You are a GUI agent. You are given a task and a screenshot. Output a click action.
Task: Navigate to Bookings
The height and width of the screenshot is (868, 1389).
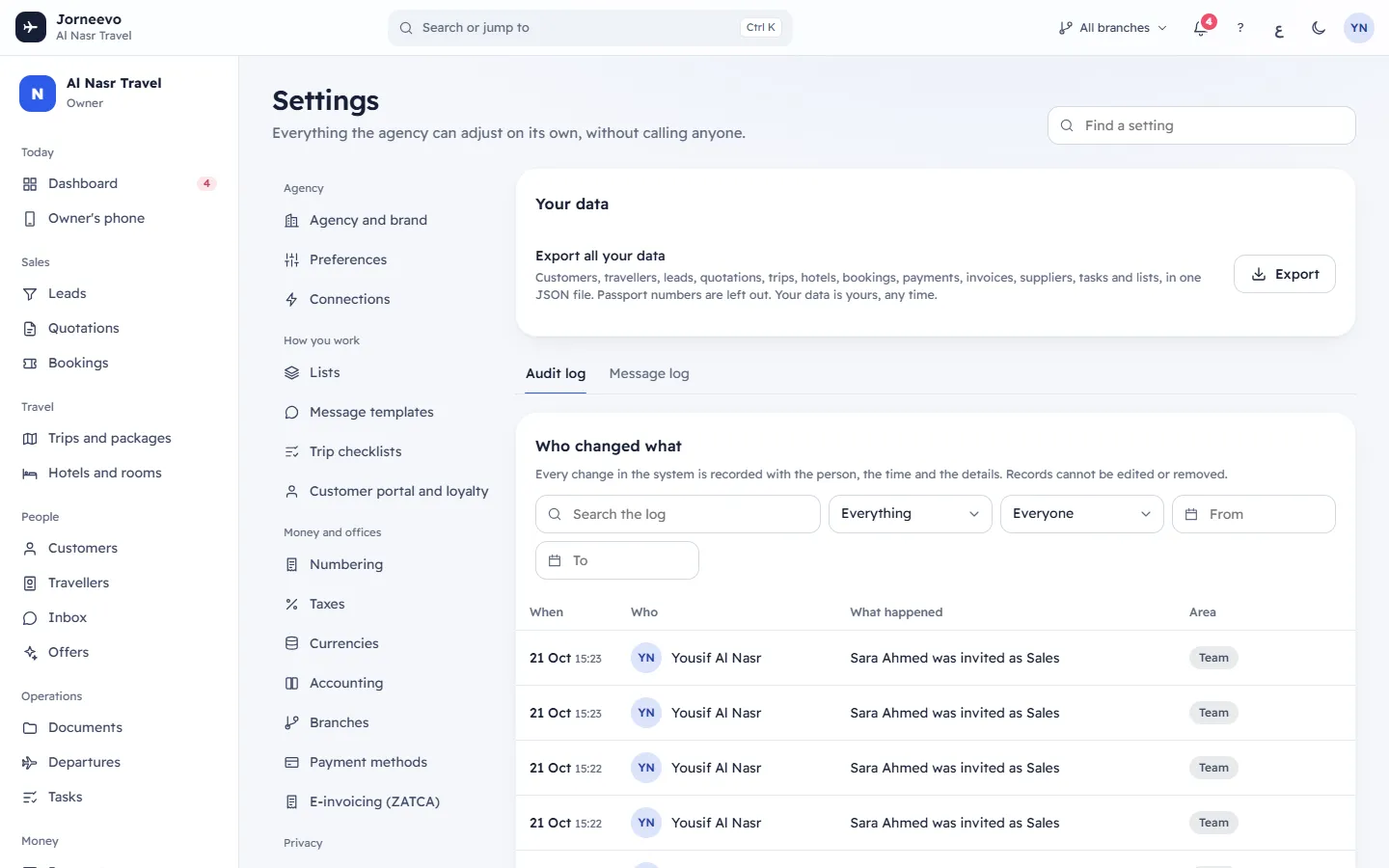120,363
